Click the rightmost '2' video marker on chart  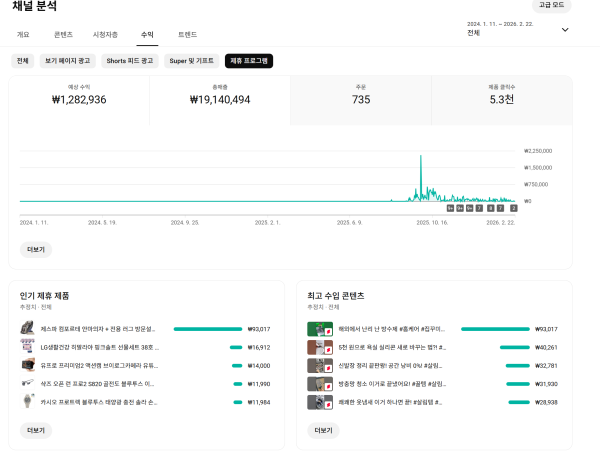pyautogui.click(x=514, y=208)
